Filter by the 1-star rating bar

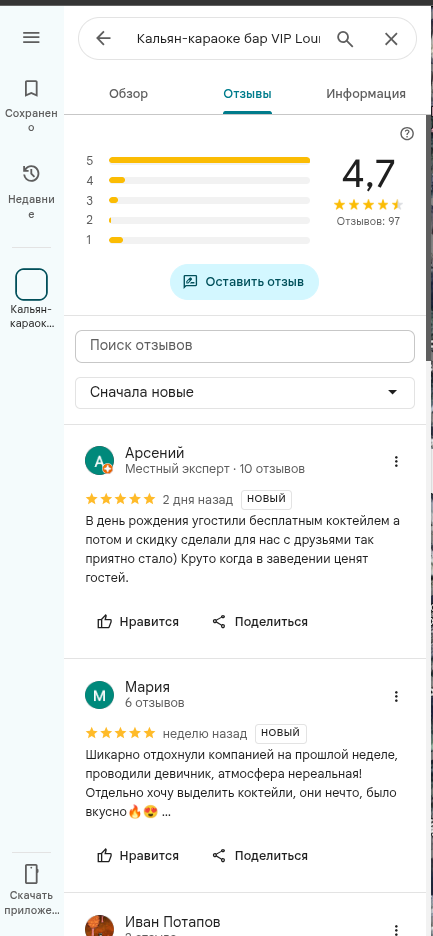[x=198, y=240]
